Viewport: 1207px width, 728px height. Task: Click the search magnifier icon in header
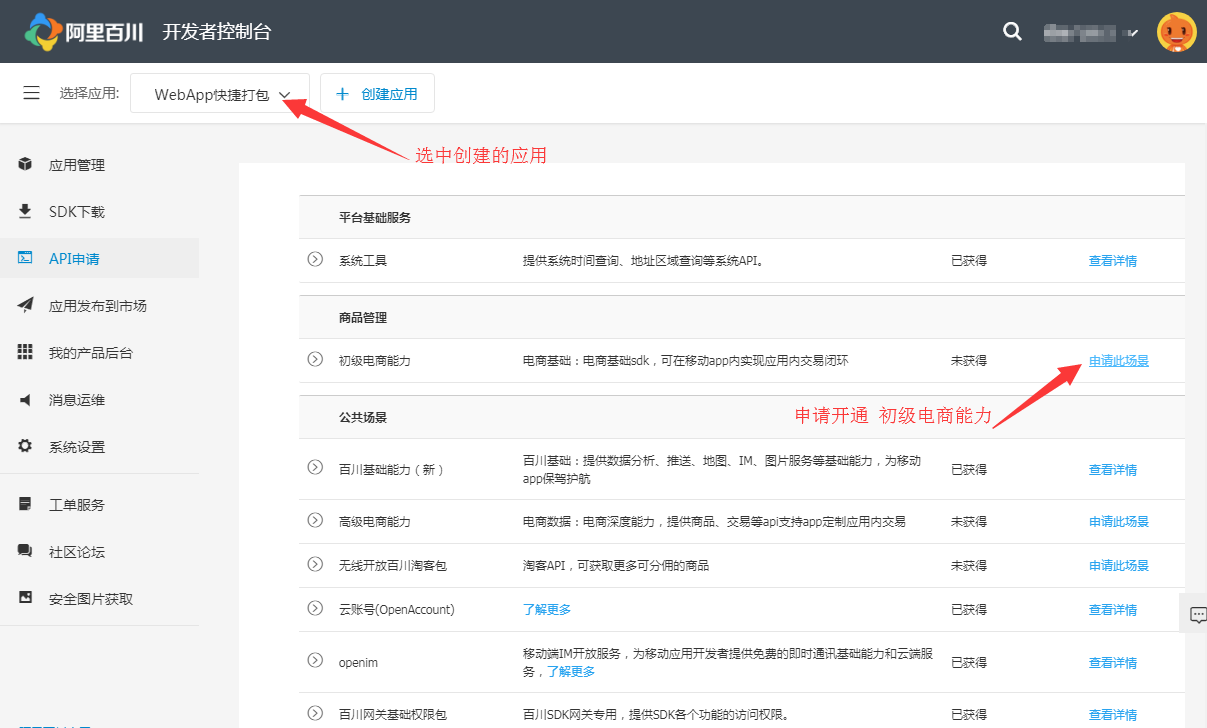[x=1012, y=31]
